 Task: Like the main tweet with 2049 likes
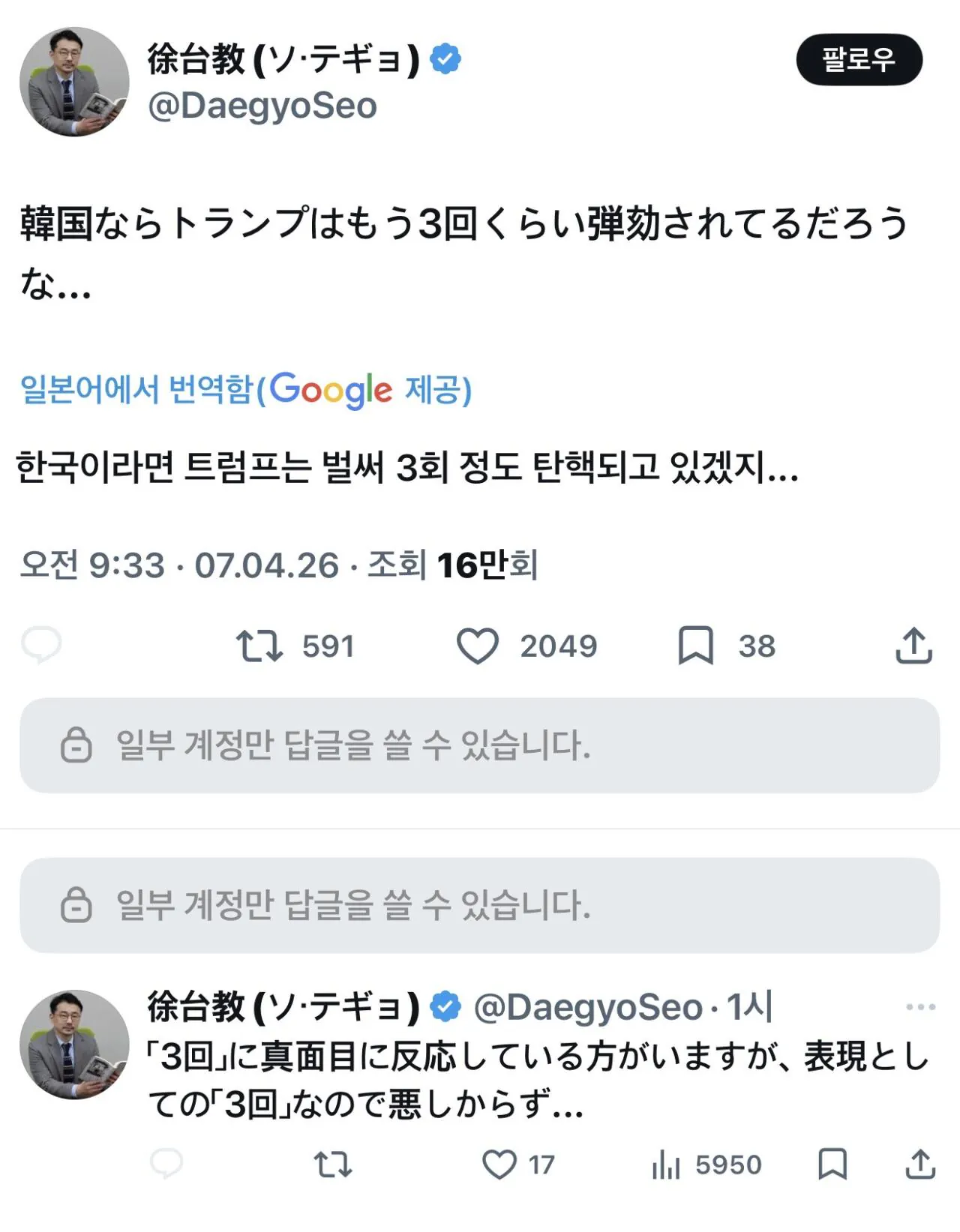point(478,646)
